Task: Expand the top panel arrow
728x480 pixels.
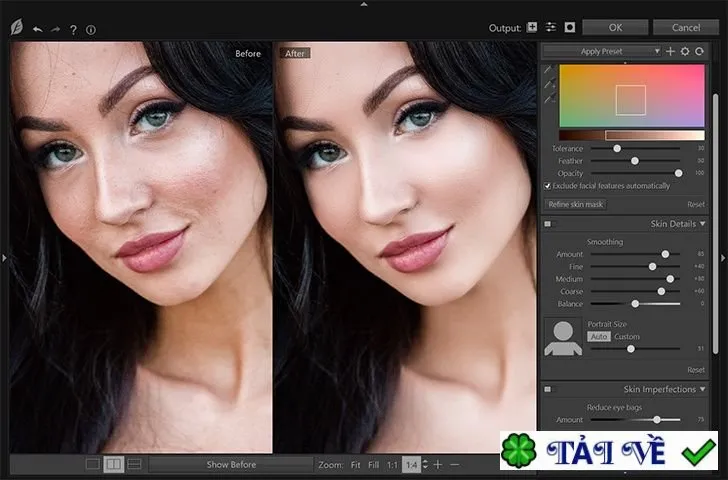Action: point(364,4)
